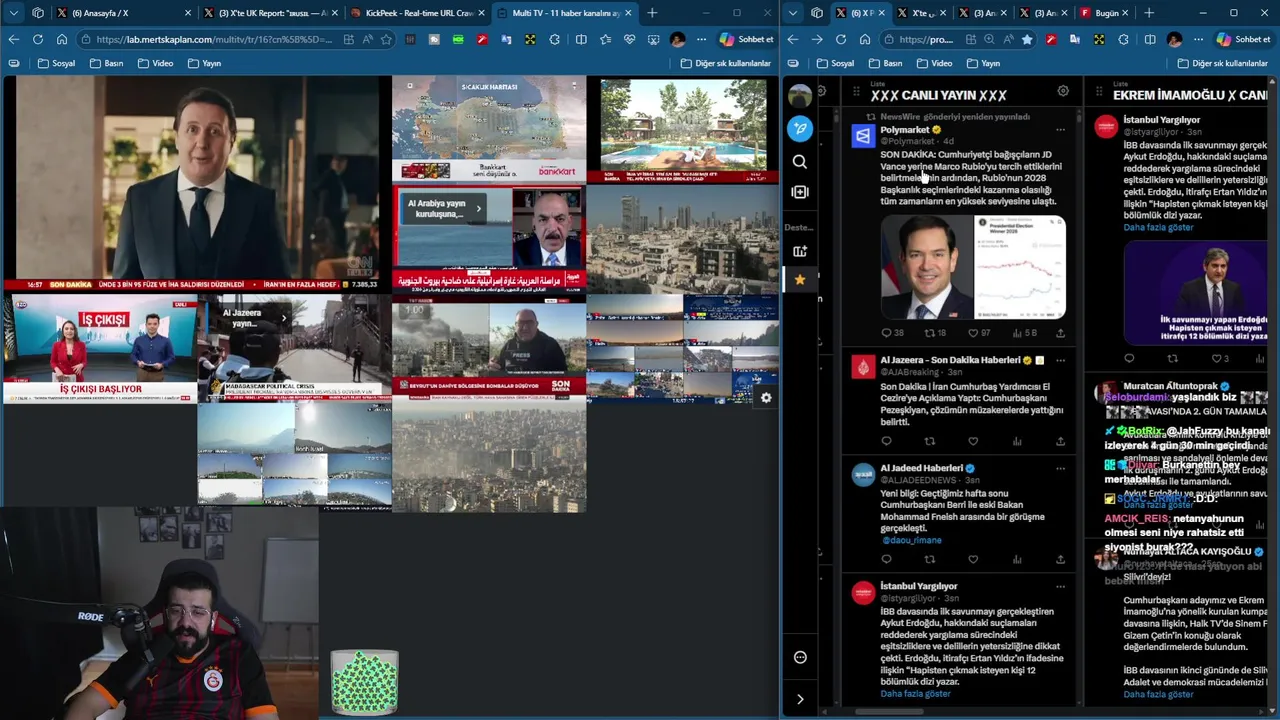Open the Multi TV settings gear
This screenshot has width=1280, height=720.
(x=766, y=397)
